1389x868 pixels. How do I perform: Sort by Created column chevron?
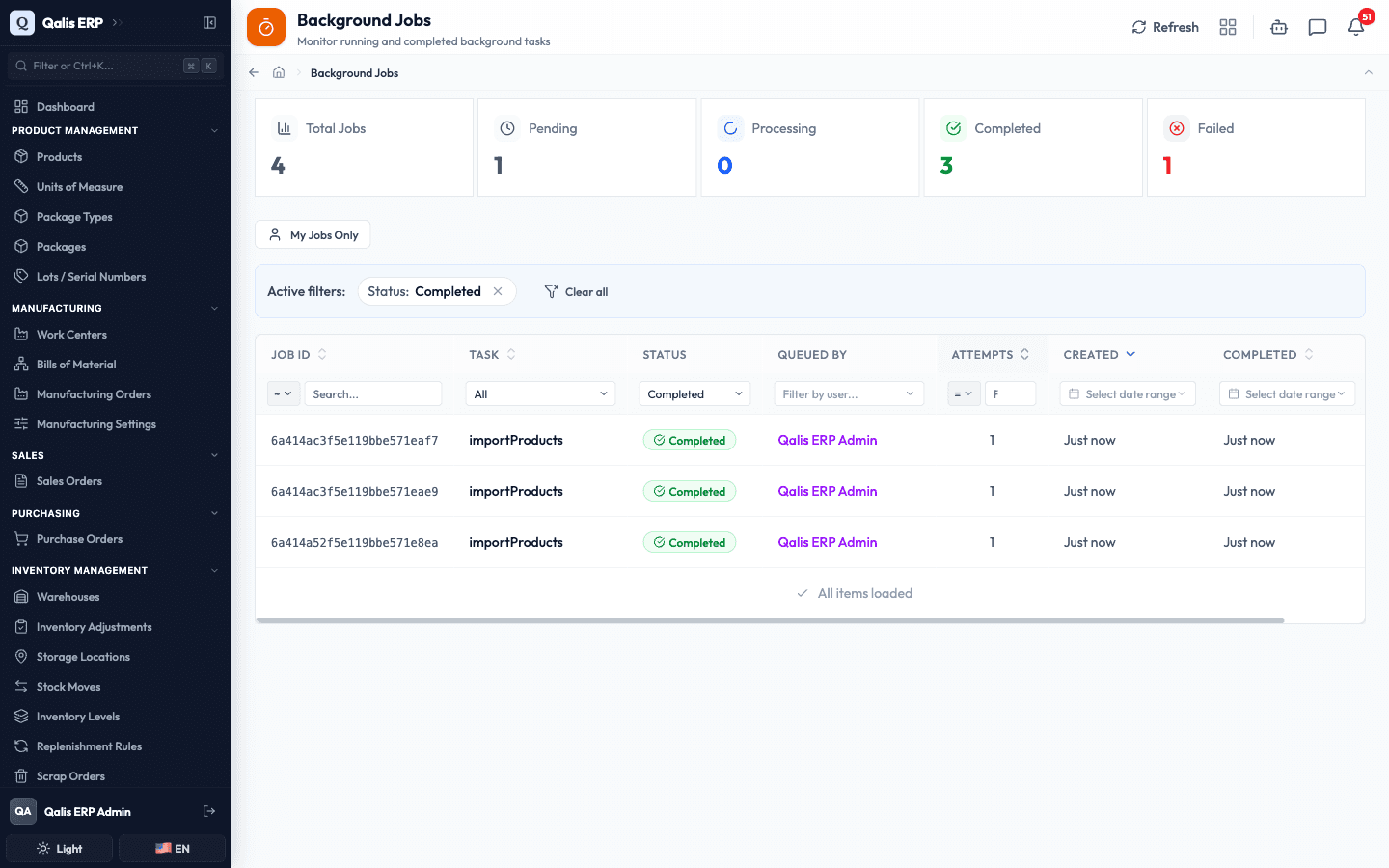(x=1130, y=354)
